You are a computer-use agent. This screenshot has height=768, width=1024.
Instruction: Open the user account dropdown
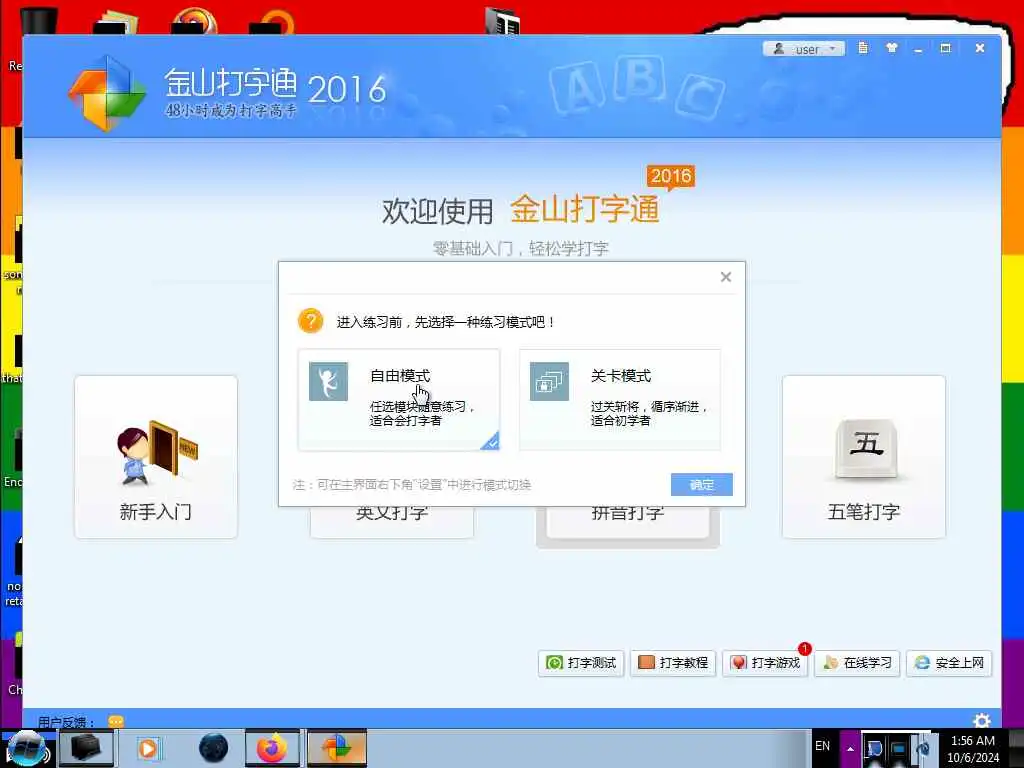pos(803,49)
